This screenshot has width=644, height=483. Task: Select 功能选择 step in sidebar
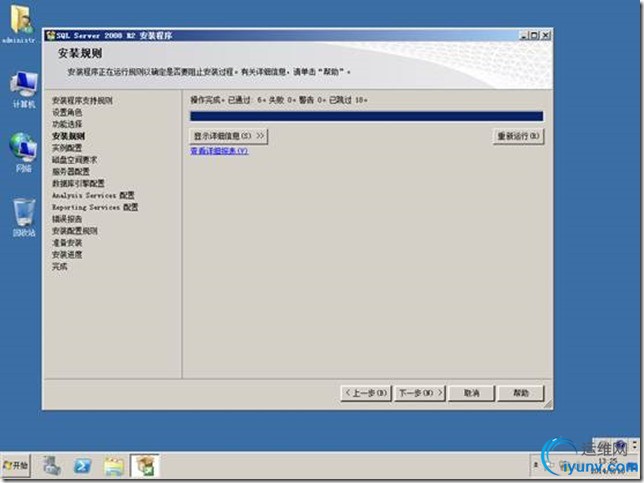coord(67,124)
